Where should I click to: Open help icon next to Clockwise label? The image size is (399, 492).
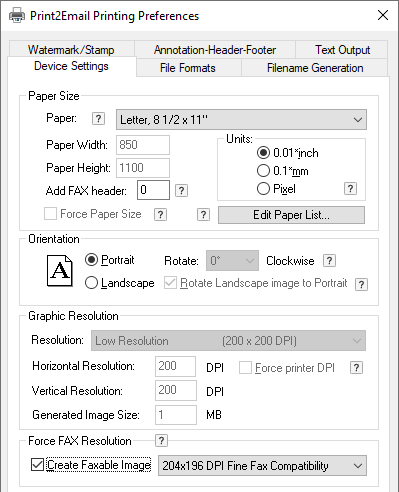(x=329, y=261)
